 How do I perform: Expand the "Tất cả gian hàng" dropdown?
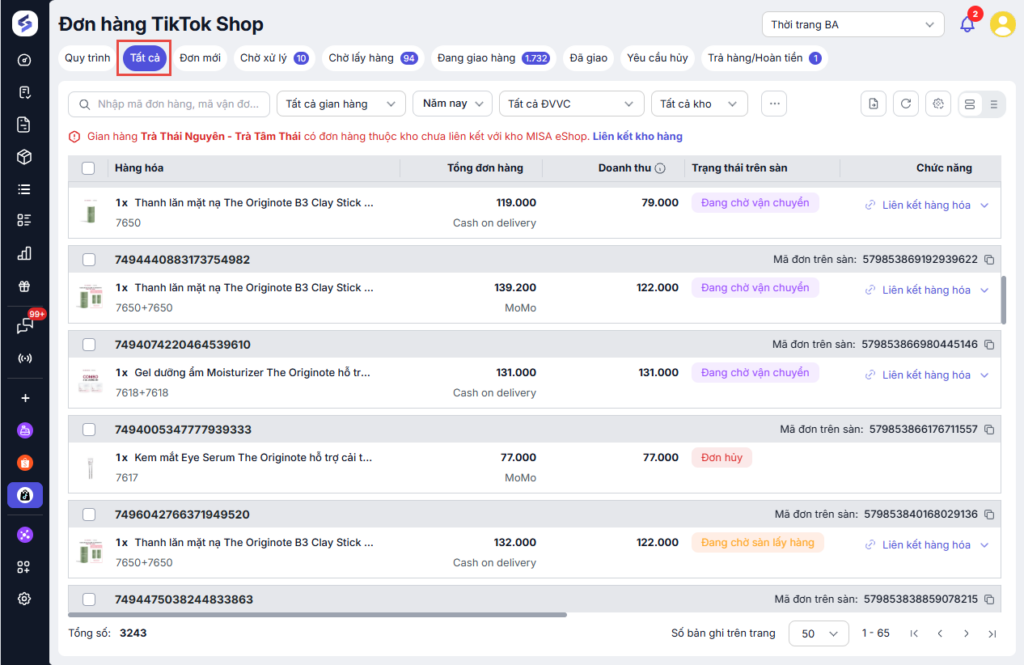coord(339,104)
